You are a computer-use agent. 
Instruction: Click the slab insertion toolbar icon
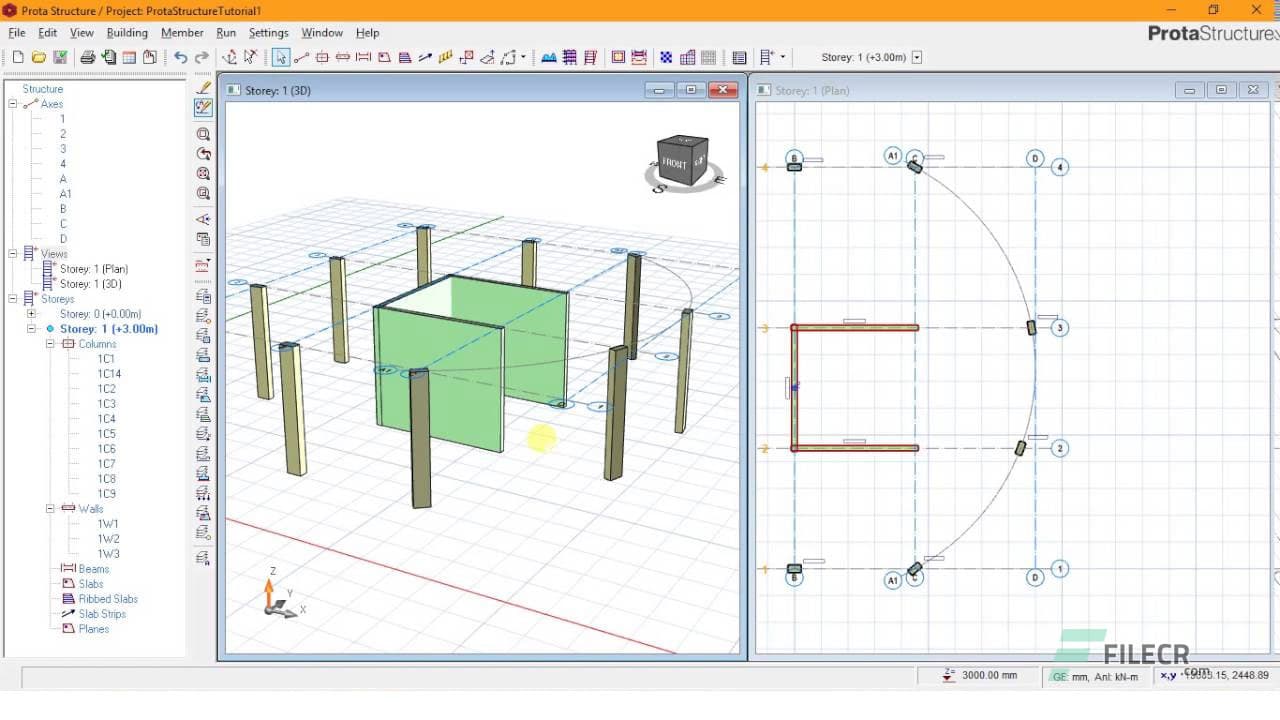click(x=384, y=57)
